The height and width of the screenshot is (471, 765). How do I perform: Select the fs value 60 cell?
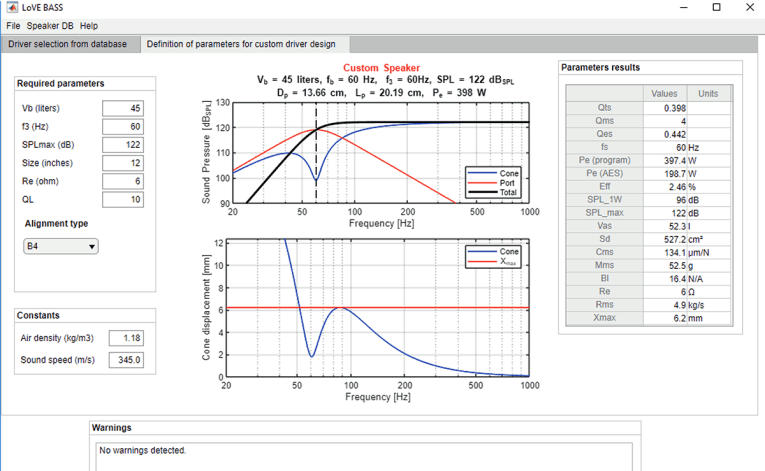point(665,147)
